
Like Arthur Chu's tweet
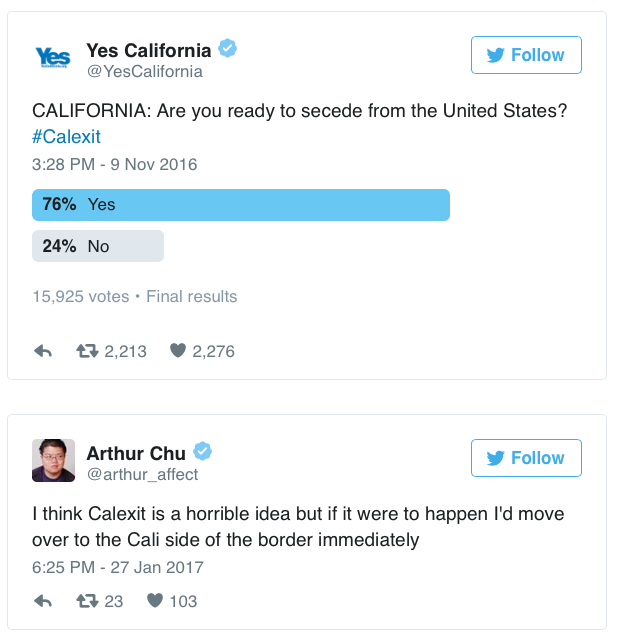point(155,601)
